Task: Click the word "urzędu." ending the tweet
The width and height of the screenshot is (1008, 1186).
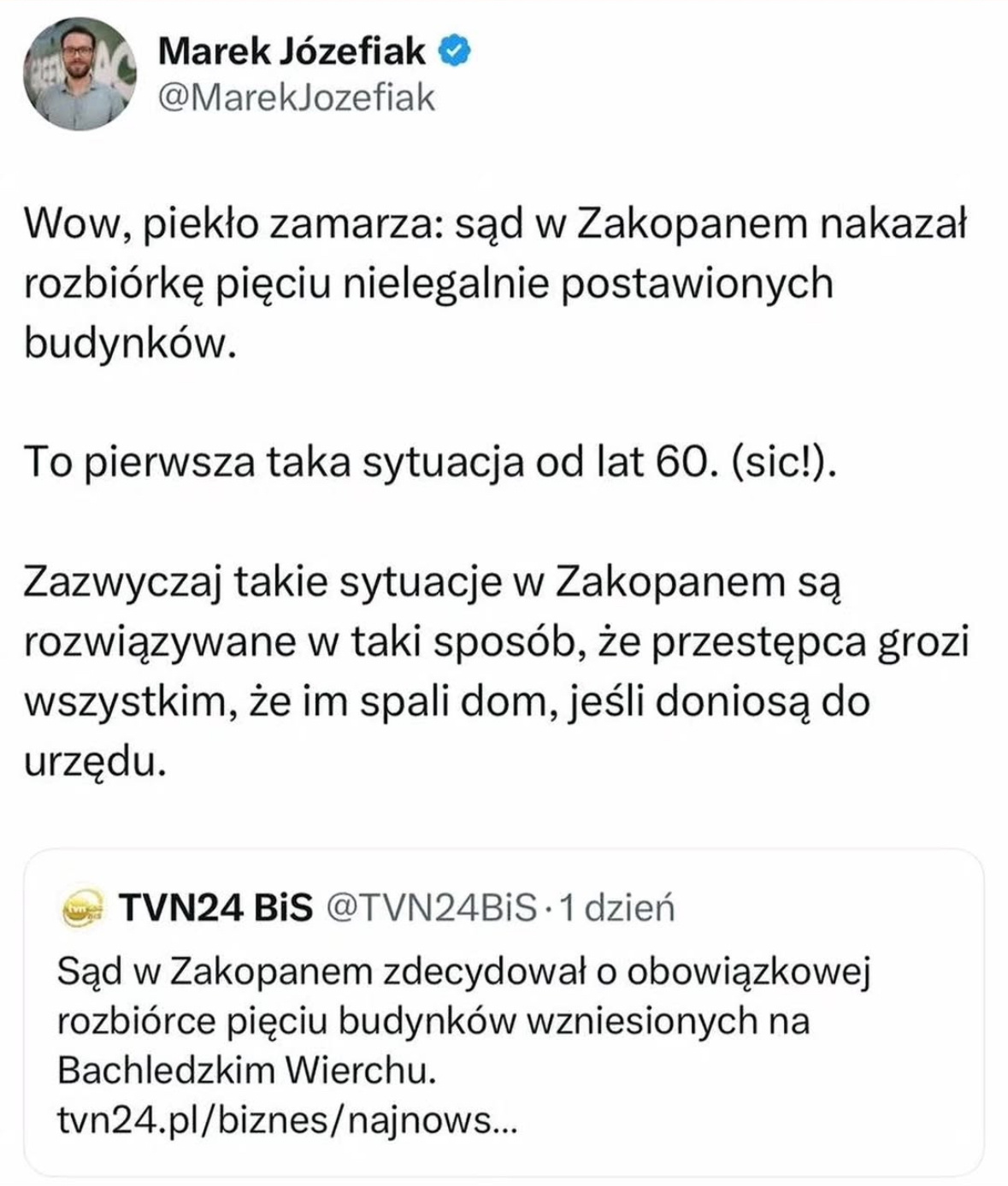Action: (x=93, y=761)
